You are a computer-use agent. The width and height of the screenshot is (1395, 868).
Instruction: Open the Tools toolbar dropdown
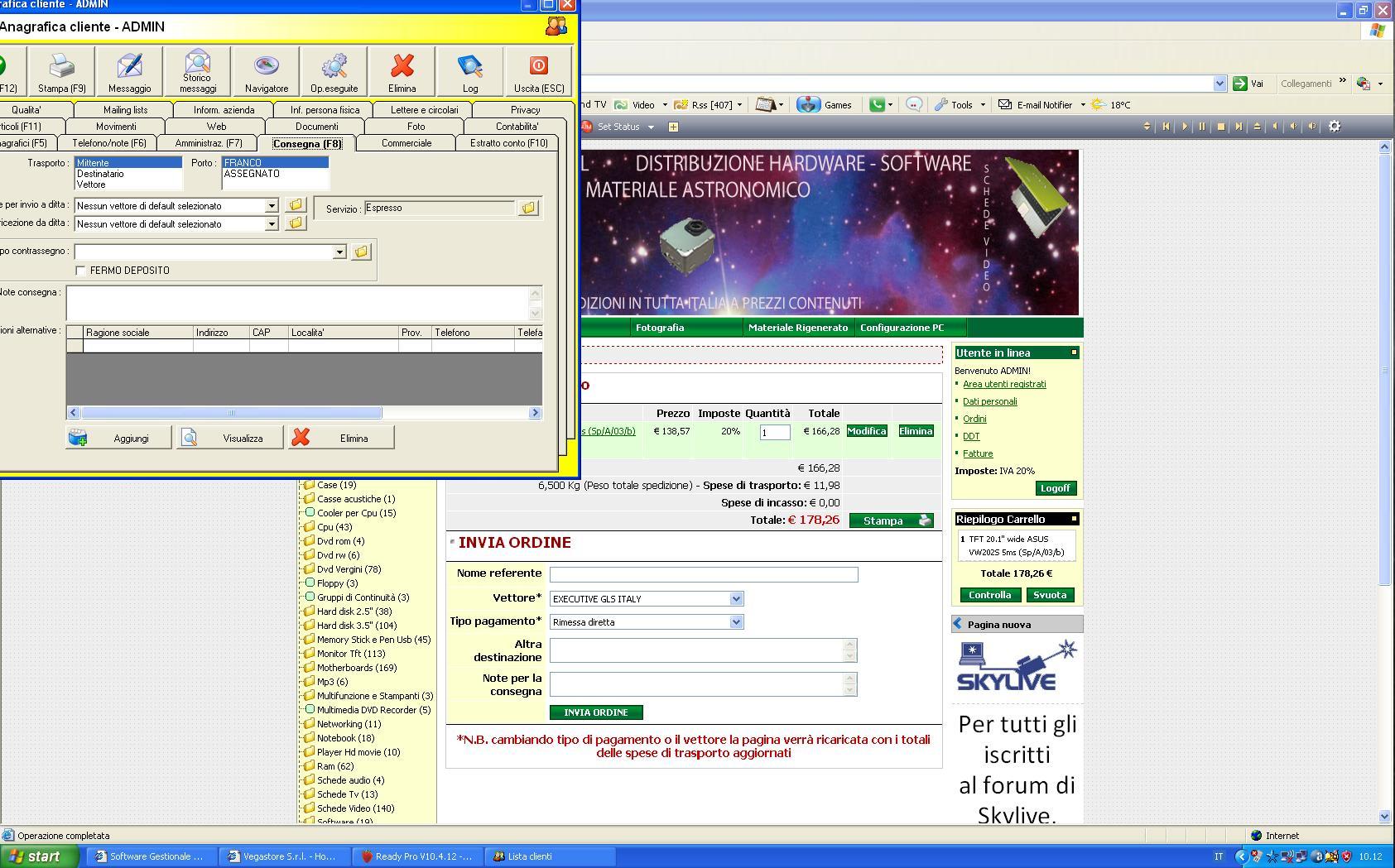(x=983, y=105)
